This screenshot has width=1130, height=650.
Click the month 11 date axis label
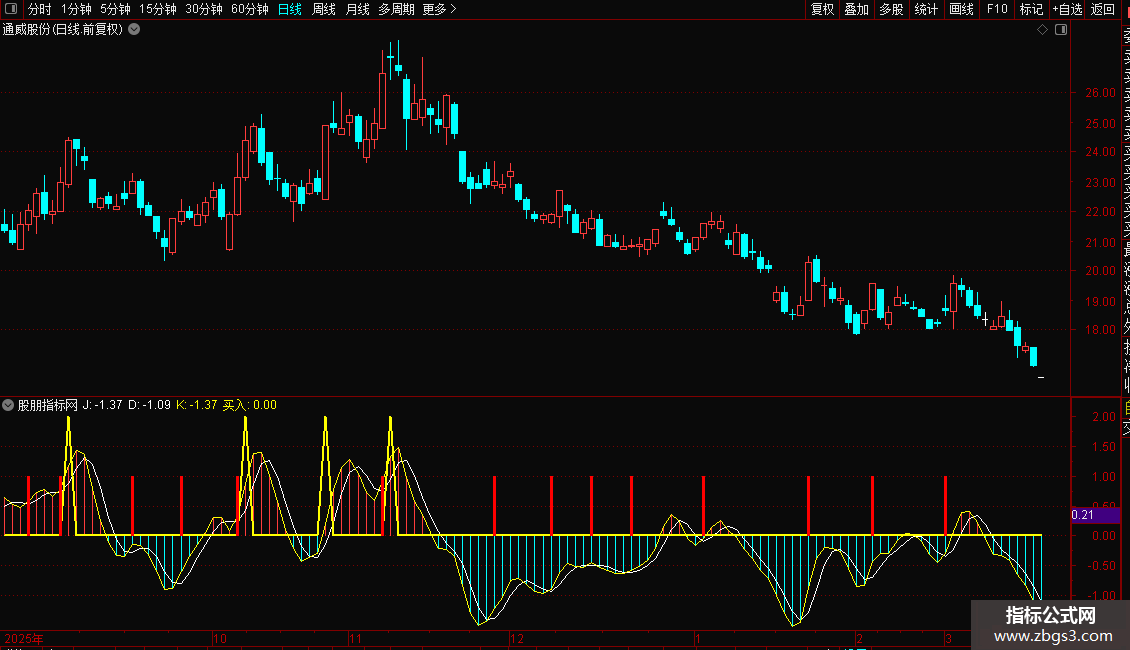pyautogui.click(x=355, y=638)
